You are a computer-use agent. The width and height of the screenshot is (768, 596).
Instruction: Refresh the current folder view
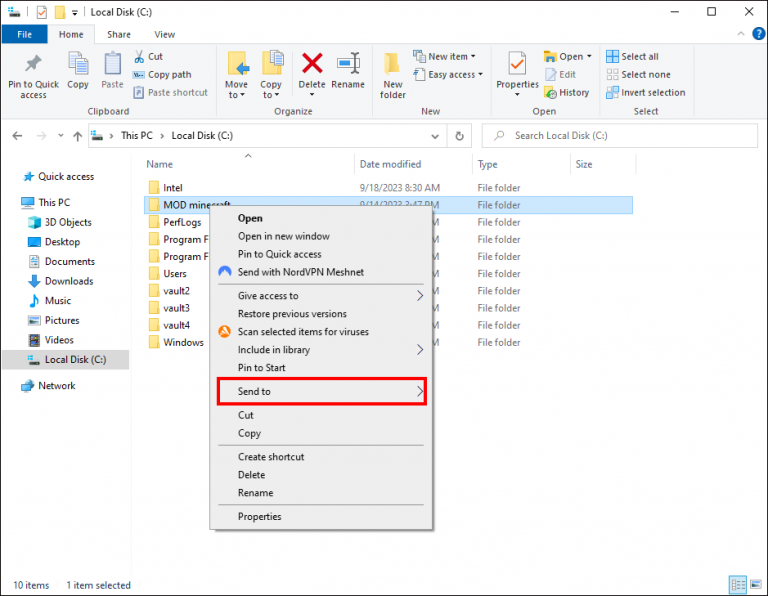pos(459,136)
